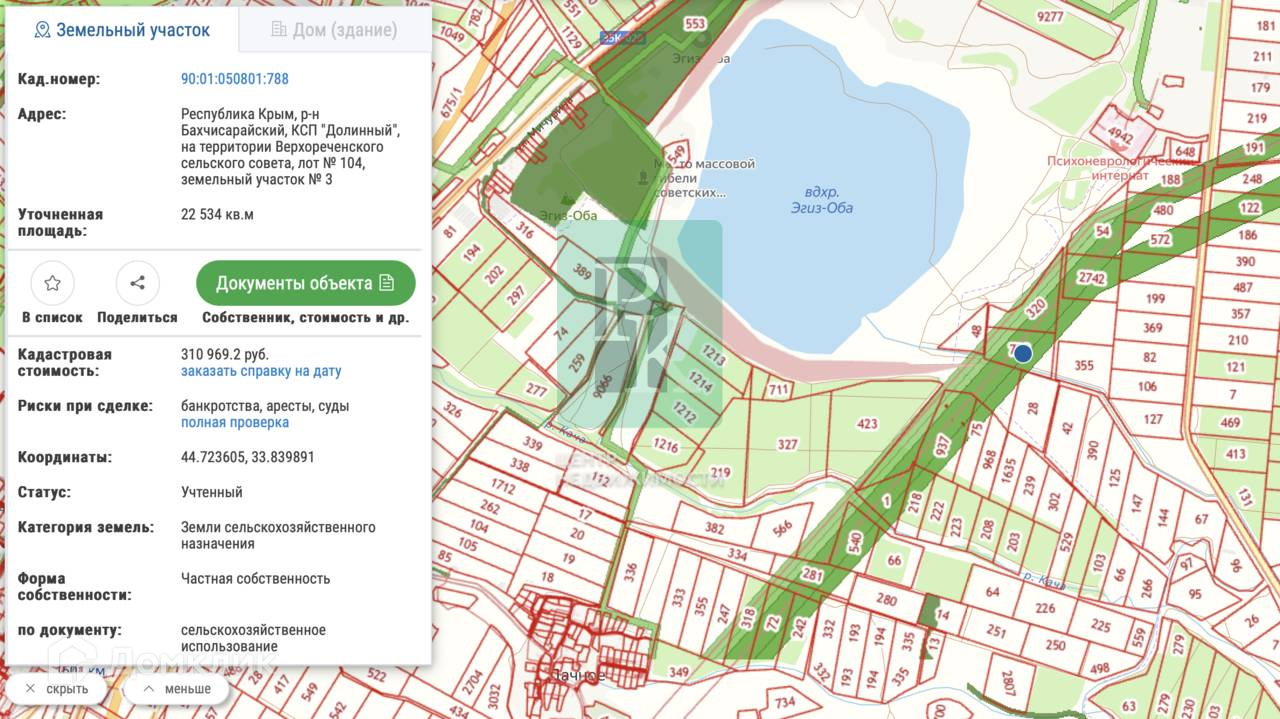Click map parcel number 280
The height and width of the screenshot is (719, 1280).
(886, 600)
